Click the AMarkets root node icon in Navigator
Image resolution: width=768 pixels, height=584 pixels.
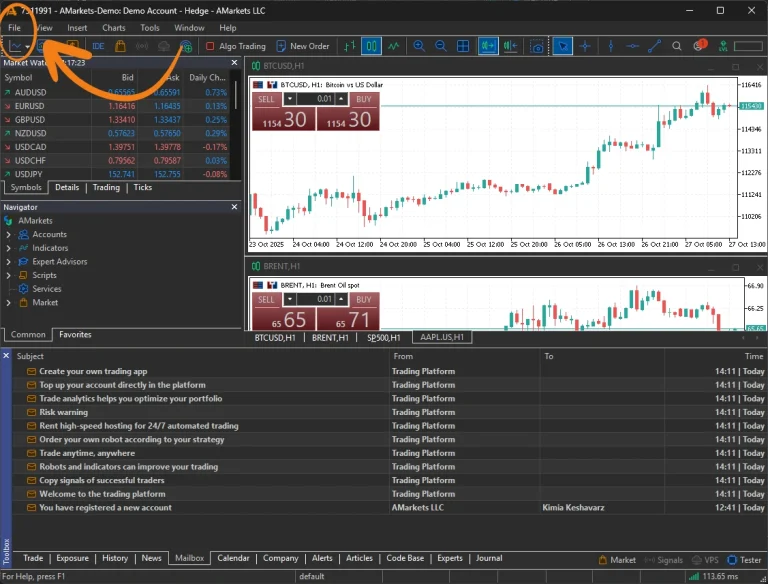pos(8,221)
